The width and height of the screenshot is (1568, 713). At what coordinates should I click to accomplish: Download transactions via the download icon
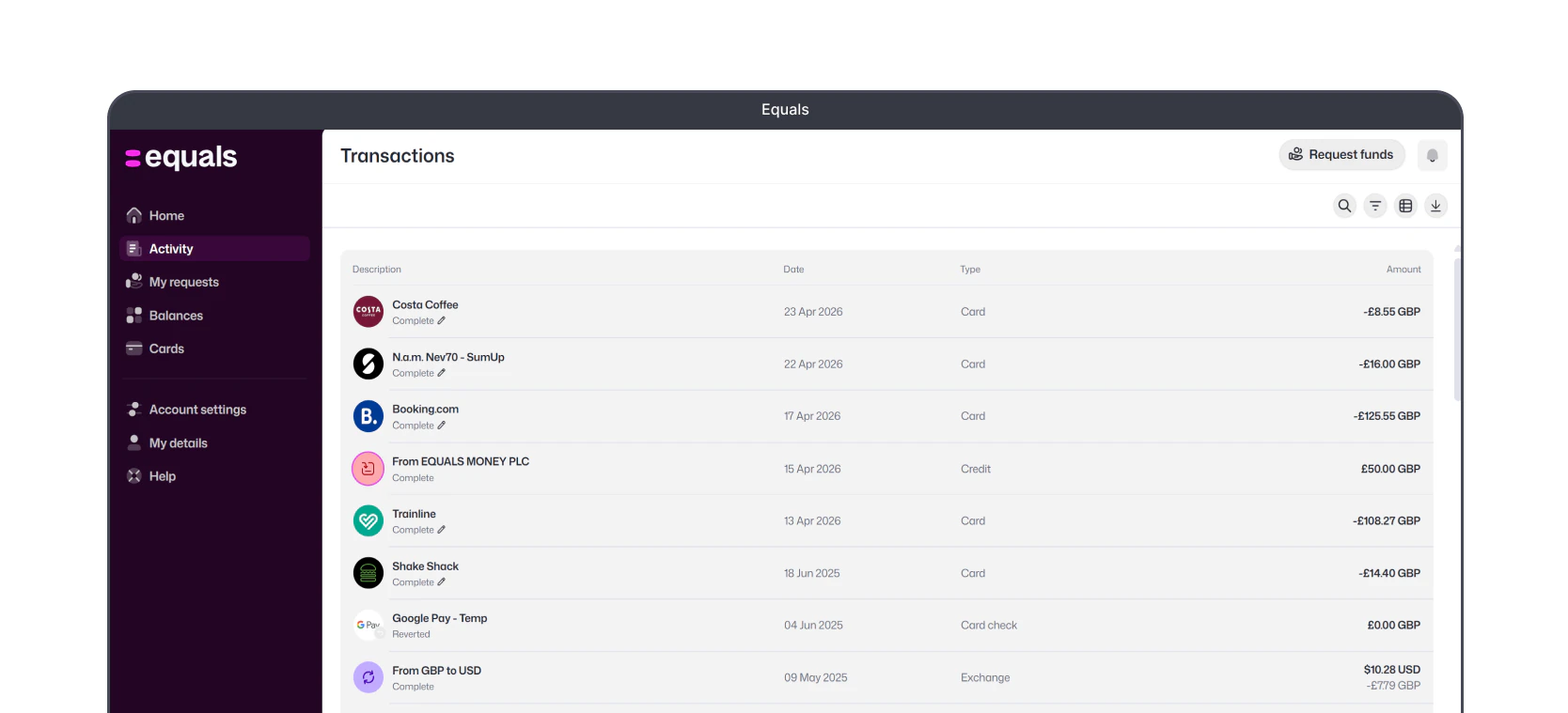[1435, 206]
